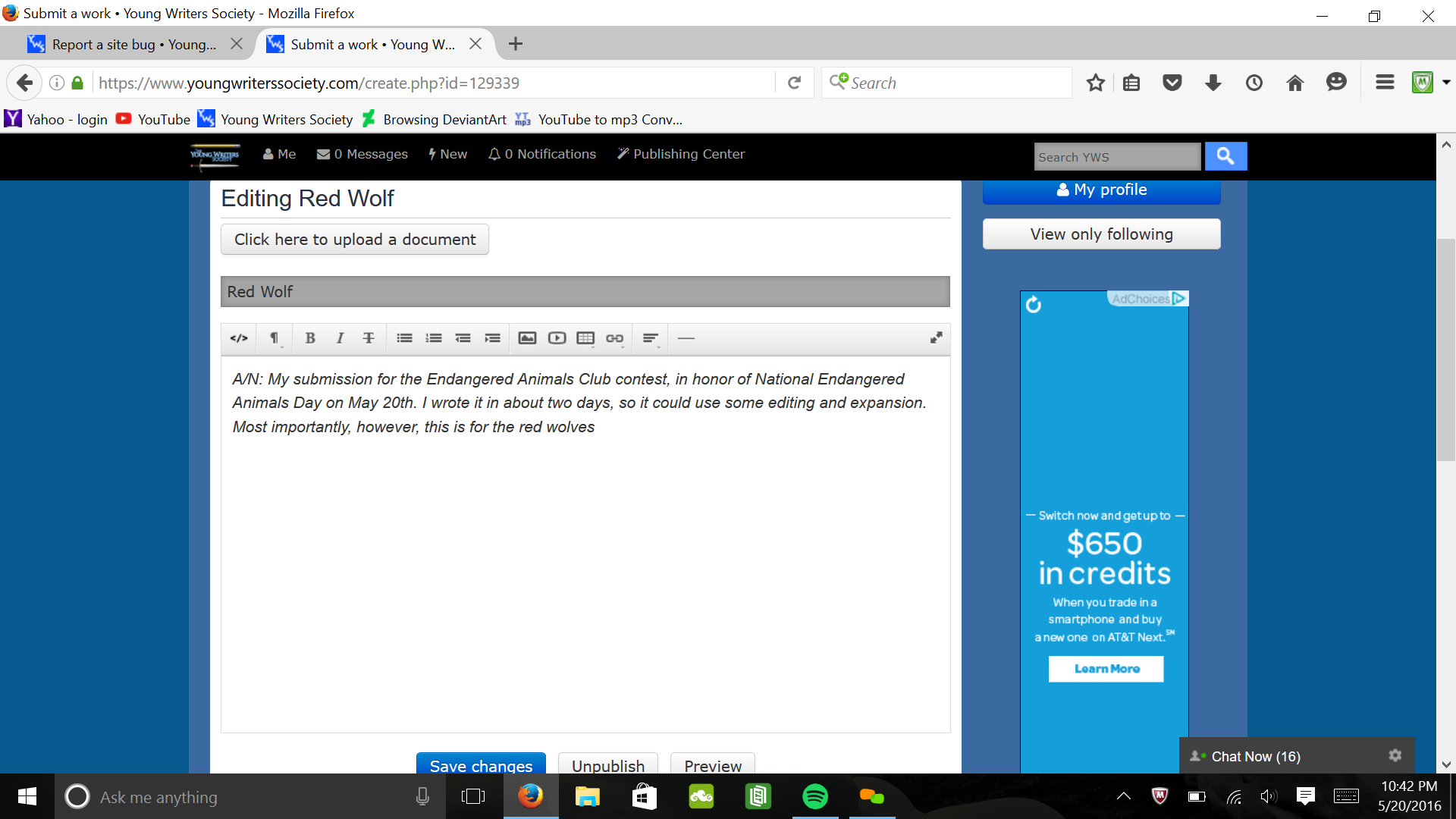The image size is (1456, 819).
Task: Insert a table into the editor
Action: pos(585,338)
